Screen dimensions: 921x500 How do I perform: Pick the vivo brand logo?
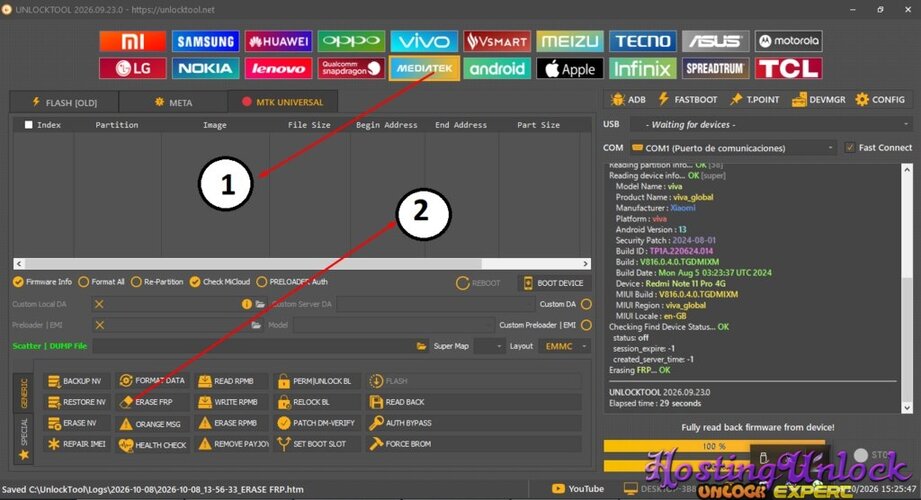pos(424,41)
